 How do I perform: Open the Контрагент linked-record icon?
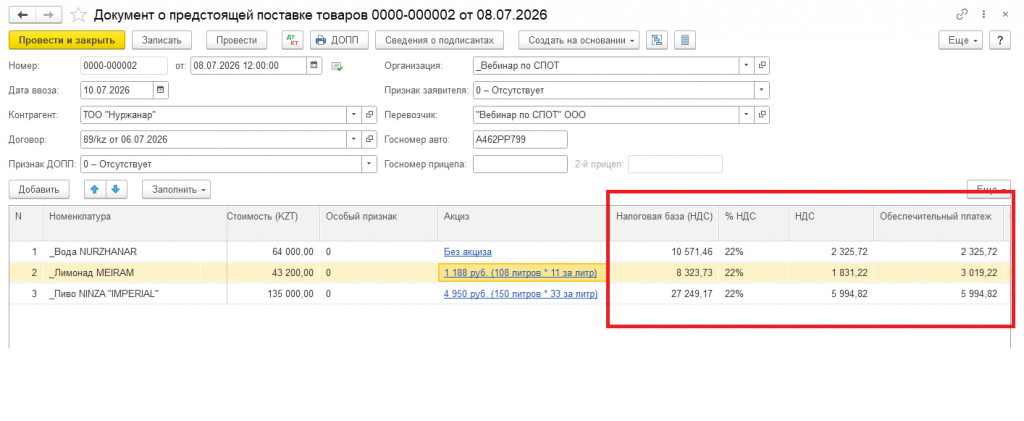(369, 115)
